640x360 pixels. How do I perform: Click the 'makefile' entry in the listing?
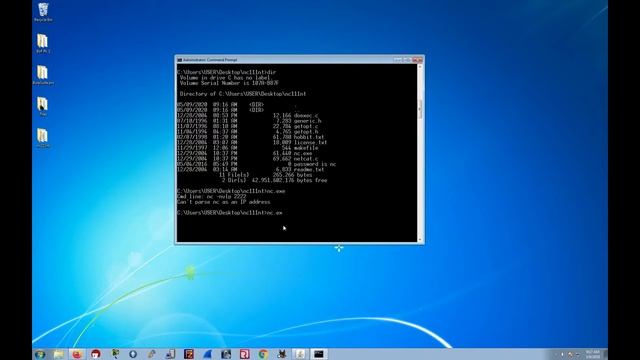click(306, 148)
